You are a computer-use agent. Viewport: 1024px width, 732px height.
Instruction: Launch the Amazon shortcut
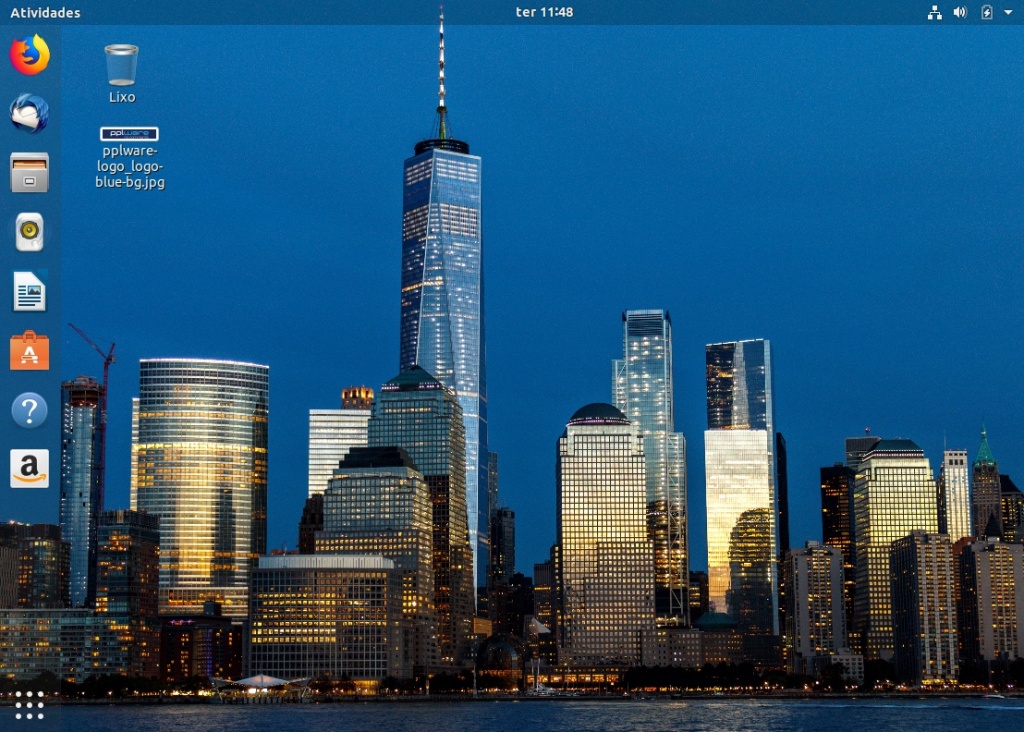click(29, 468)
